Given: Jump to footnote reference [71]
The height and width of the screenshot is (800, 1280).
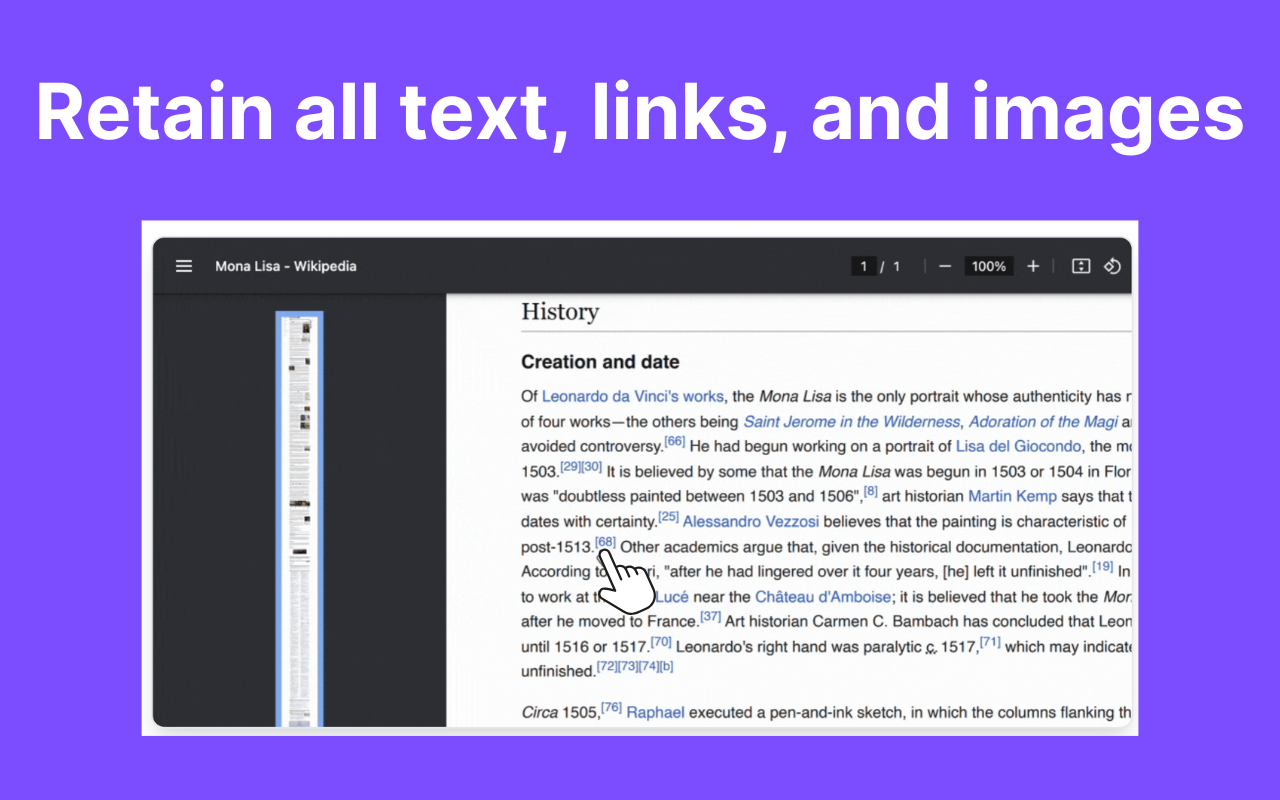Looking at the screenshot, I should point(990,641).
